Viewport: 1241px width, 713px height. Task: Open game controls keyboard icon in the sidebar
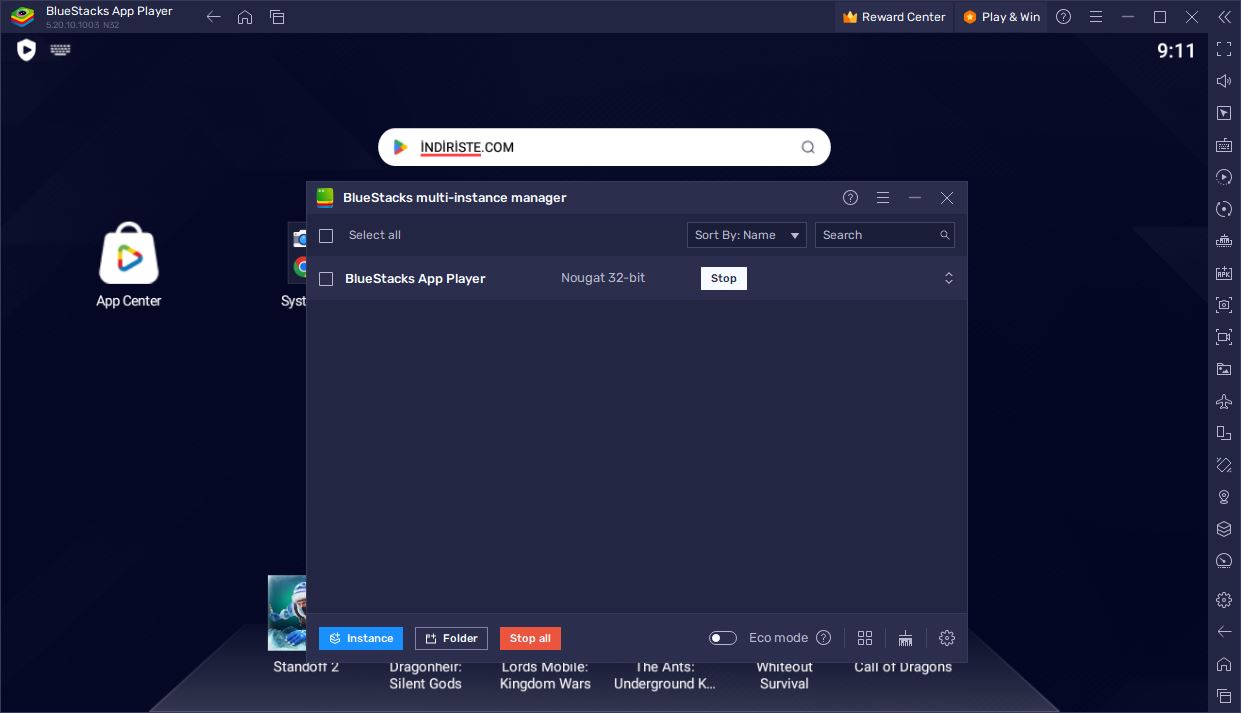(1224, 145)
